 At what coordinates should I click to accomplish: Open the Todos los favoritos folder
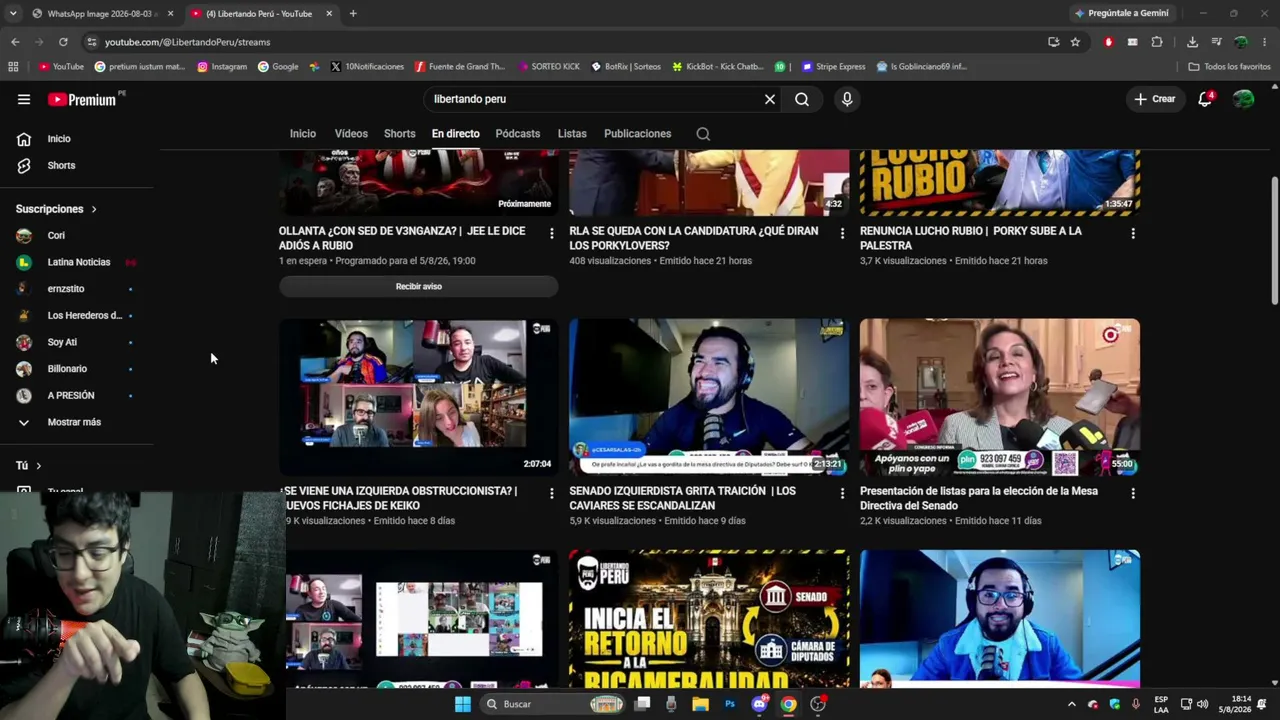[x=1229, y=67]
